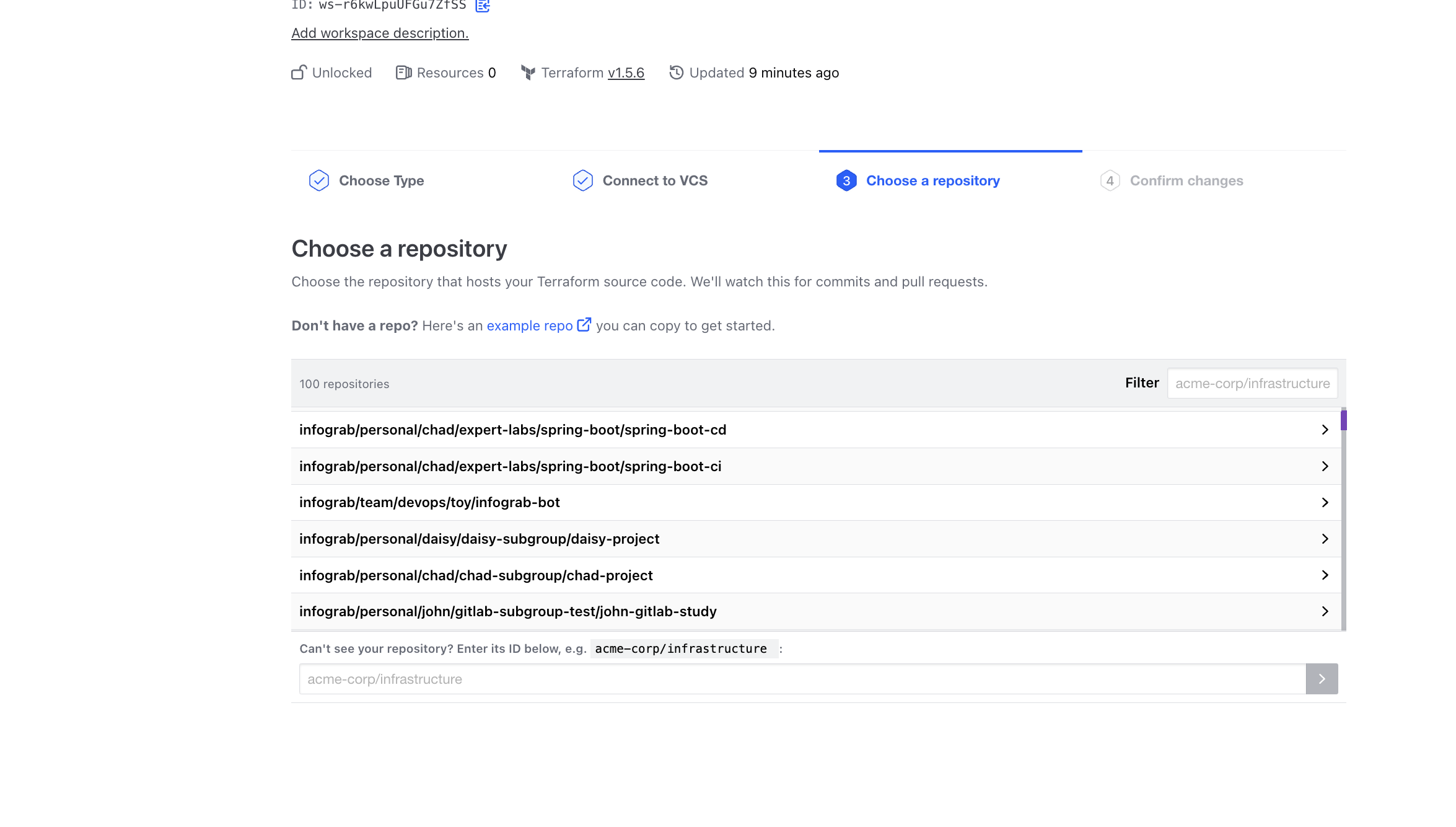The width and height of the screenshot is (1456, 827).
Task: Click the Resources icon
Action: (403, 73)
